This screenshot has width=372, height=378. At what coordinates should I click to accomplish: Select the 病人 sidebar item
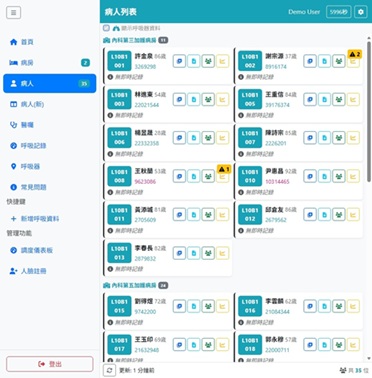pyautogui.click(x=50, y=83)
